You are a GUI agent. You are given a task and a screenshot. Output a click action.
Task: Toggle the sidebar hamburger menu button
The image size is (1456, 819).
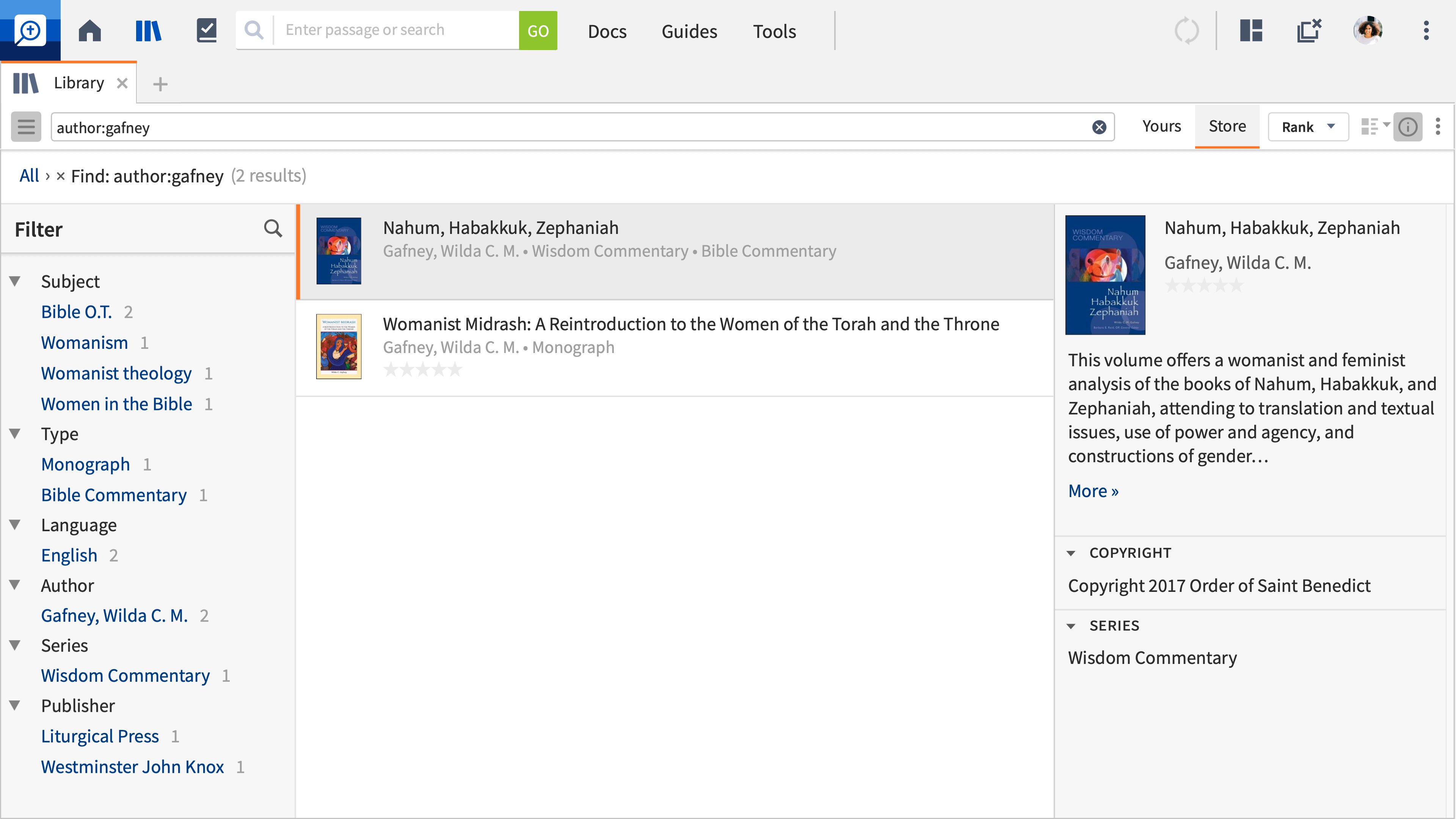click(26, 127)
